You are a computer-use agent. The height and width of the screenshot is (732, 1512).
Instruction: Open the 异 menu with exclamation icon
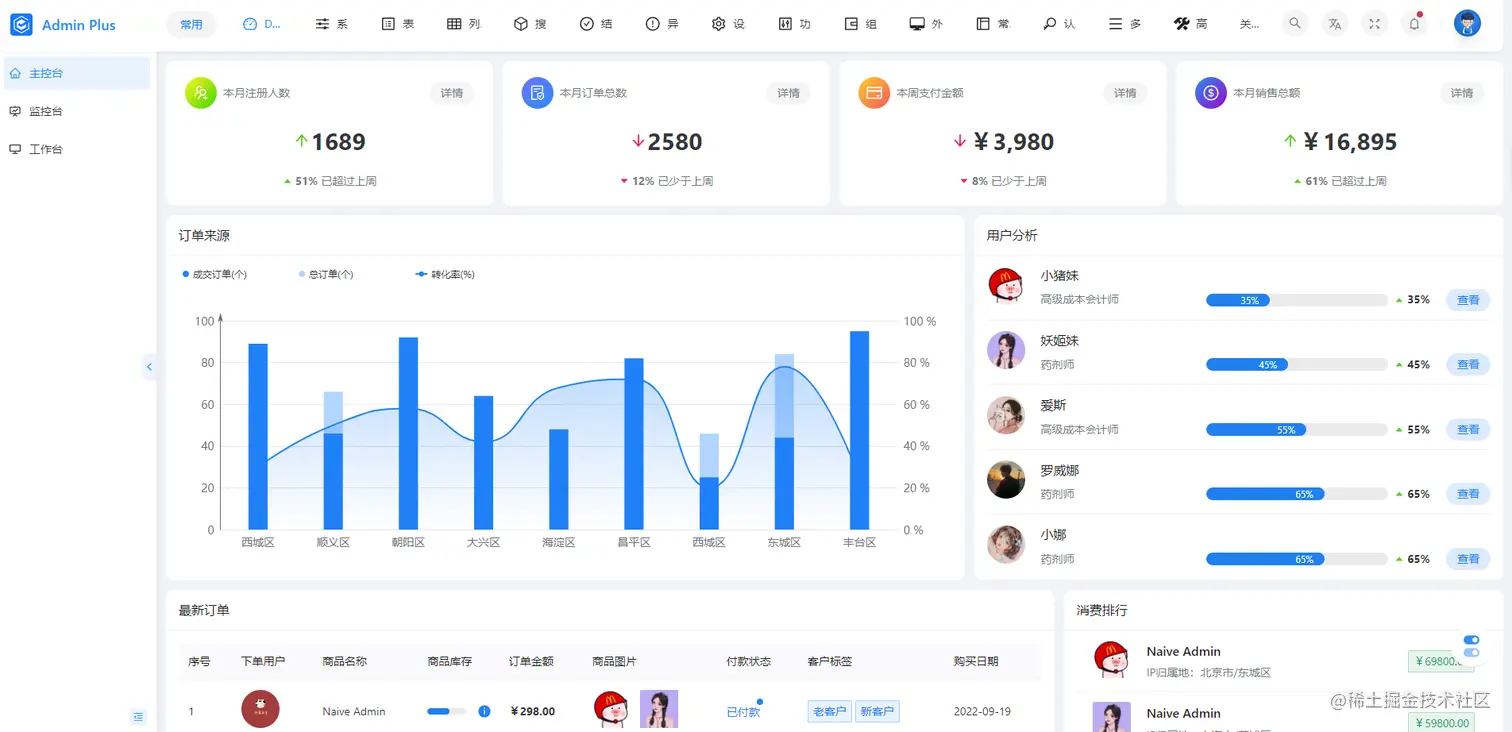pyautogui.click(x=662, y=24)
